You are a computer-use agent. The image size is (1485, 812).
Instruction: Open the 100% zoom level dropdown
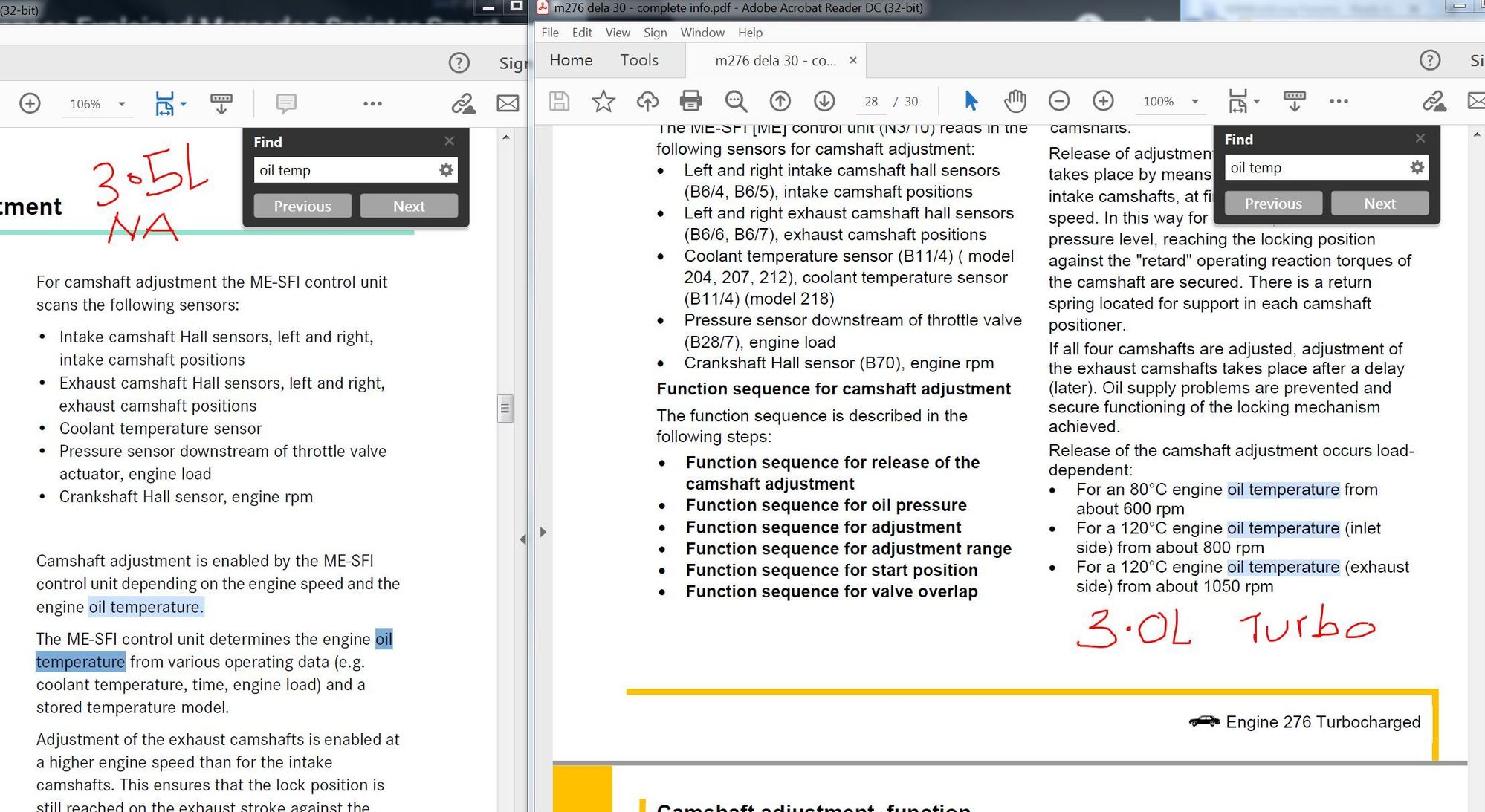[x=1195, y=102]
